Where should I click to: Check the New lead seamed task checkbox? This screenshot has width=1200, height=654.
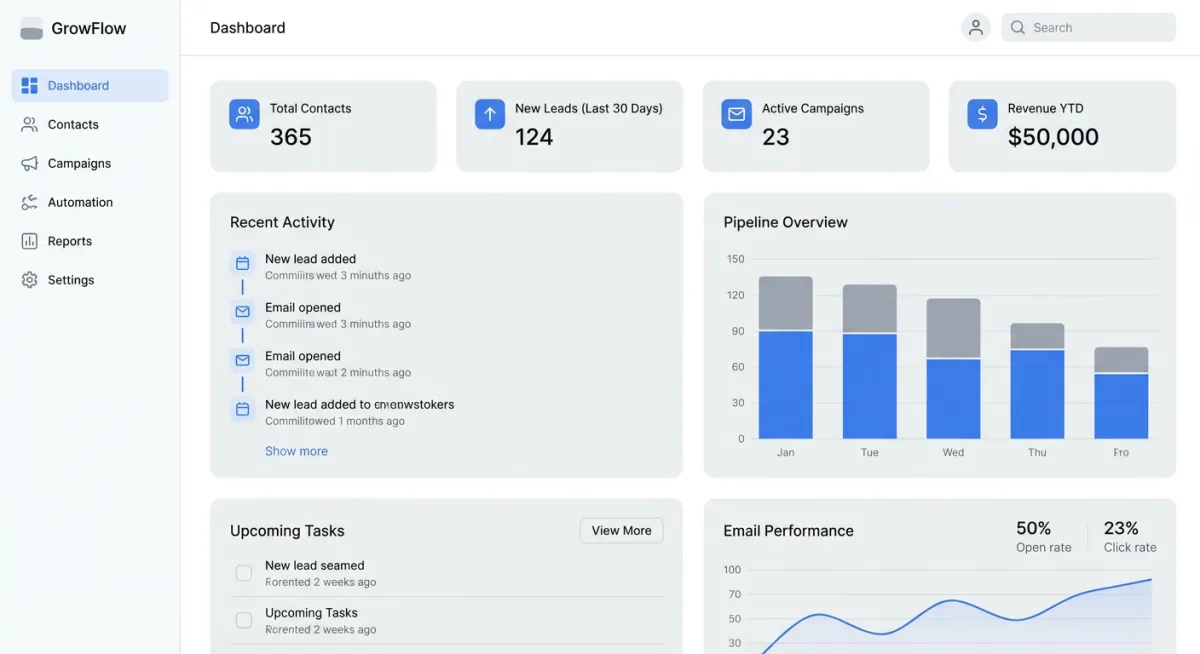(243, 572)
